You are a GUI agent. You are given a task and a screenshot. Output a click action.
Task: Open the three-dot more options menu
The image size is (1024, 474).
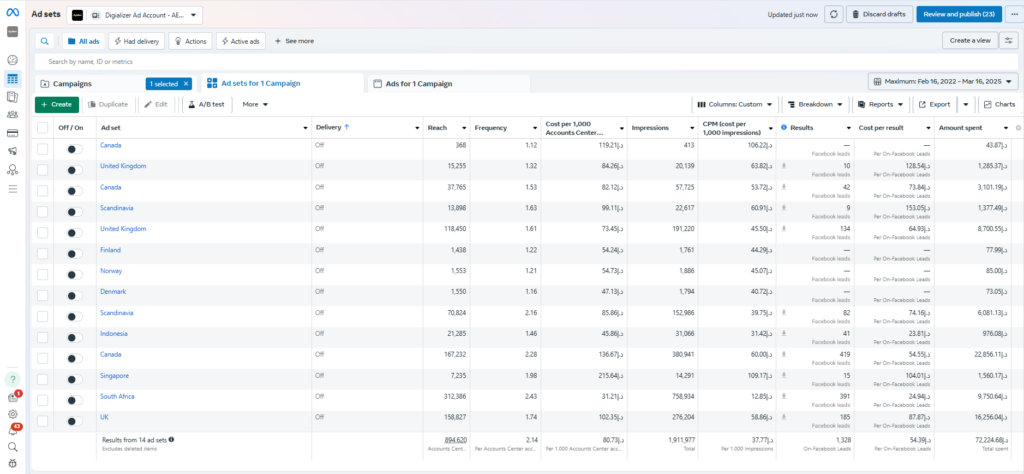1011,15
